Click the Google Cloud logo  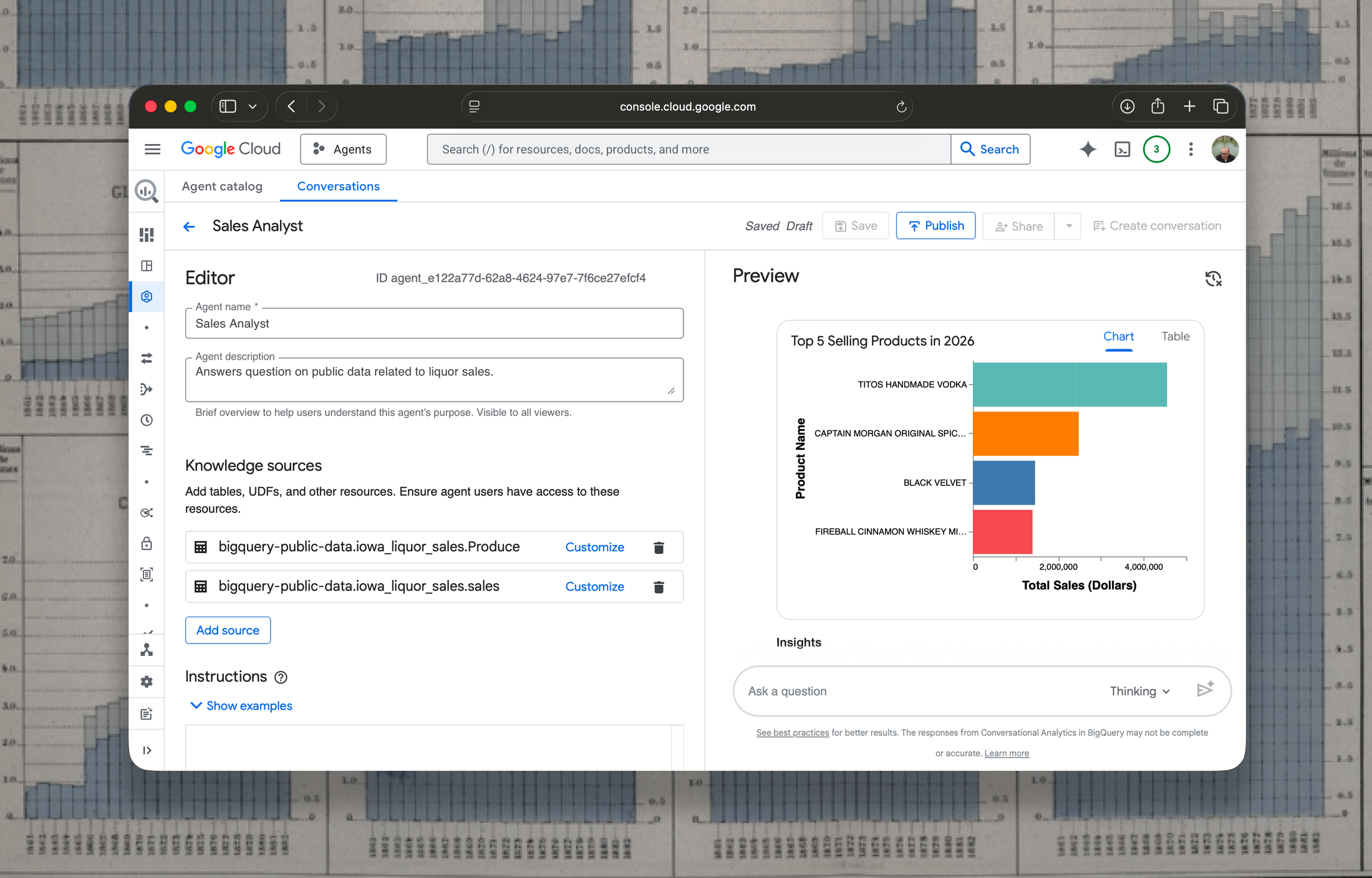231,149
